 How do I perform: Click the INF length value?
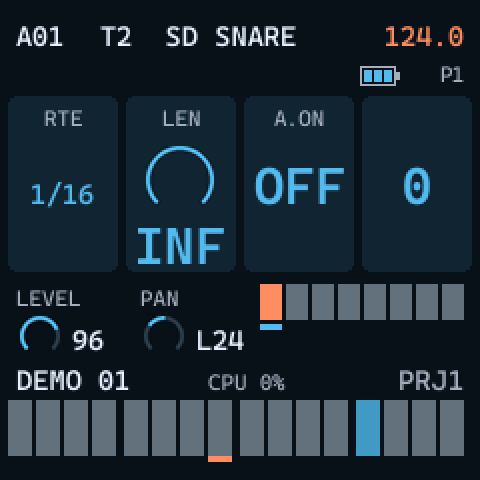pyautogui.click(x=181, y=246)
